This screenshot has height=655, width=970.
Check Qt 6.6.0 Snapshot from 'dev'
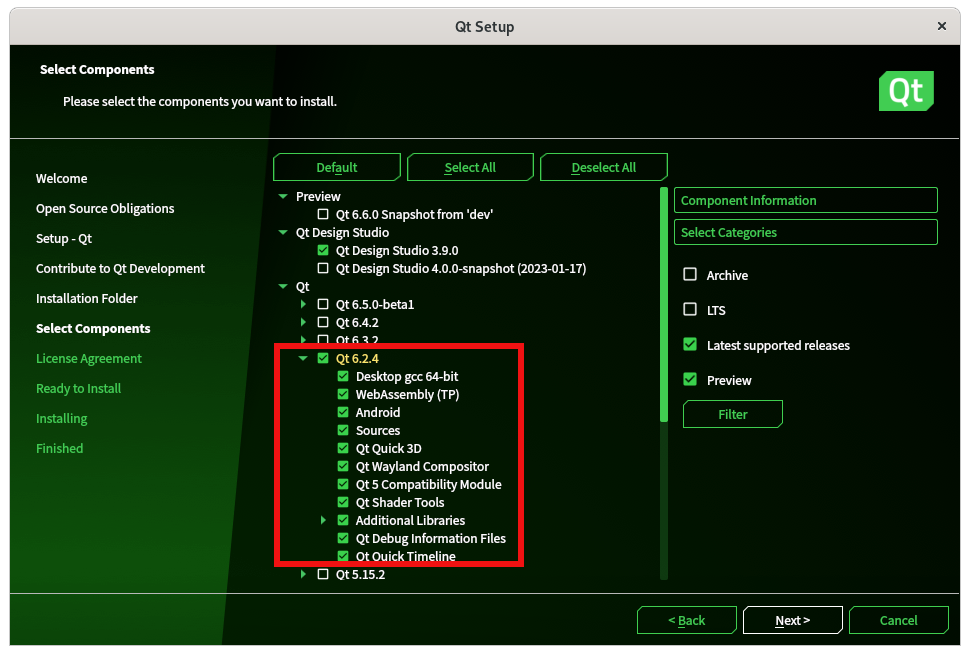click(x=323, y=214)
